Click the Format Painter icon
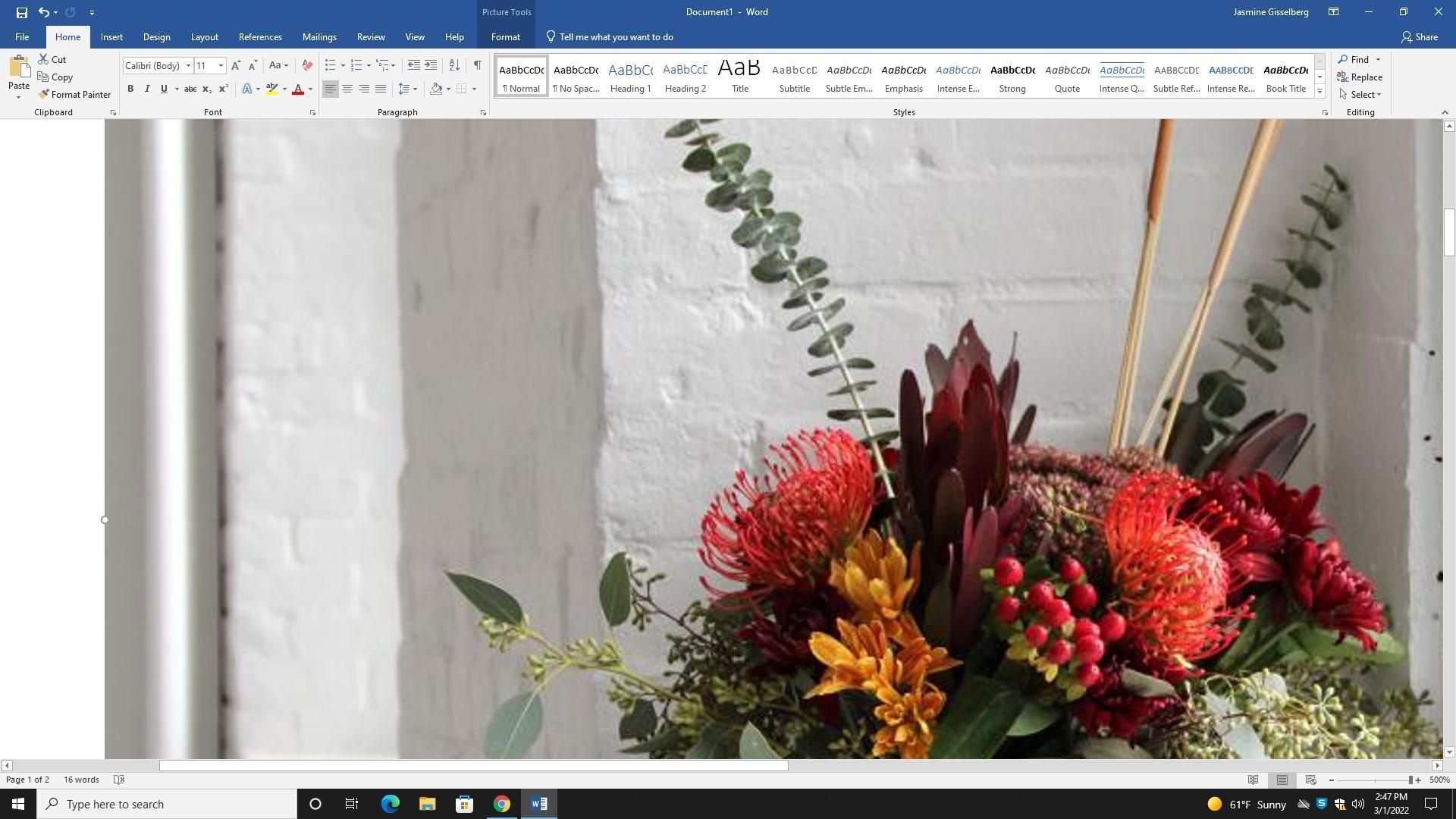Viewport: 1456px width, 819px height. (44, 95)
